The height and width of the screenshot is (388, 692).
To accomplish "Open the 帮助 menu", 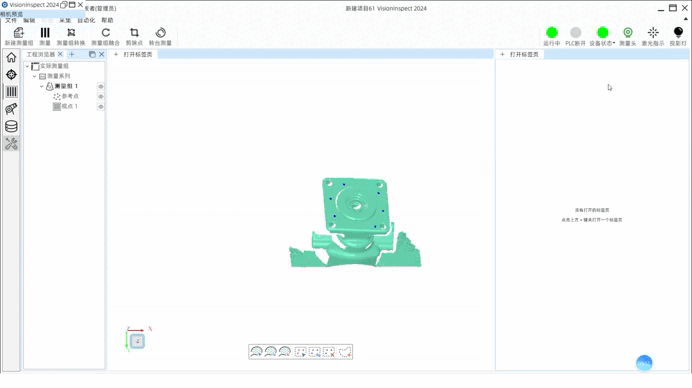I will (x=107, y=20).
